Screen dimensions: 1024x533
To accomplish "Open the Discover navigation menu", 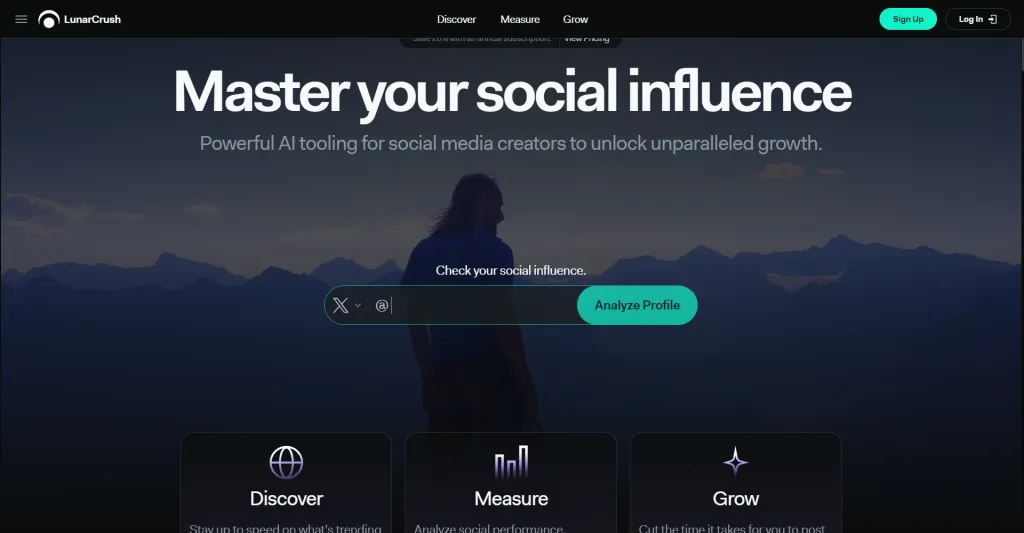I will 456,20.
